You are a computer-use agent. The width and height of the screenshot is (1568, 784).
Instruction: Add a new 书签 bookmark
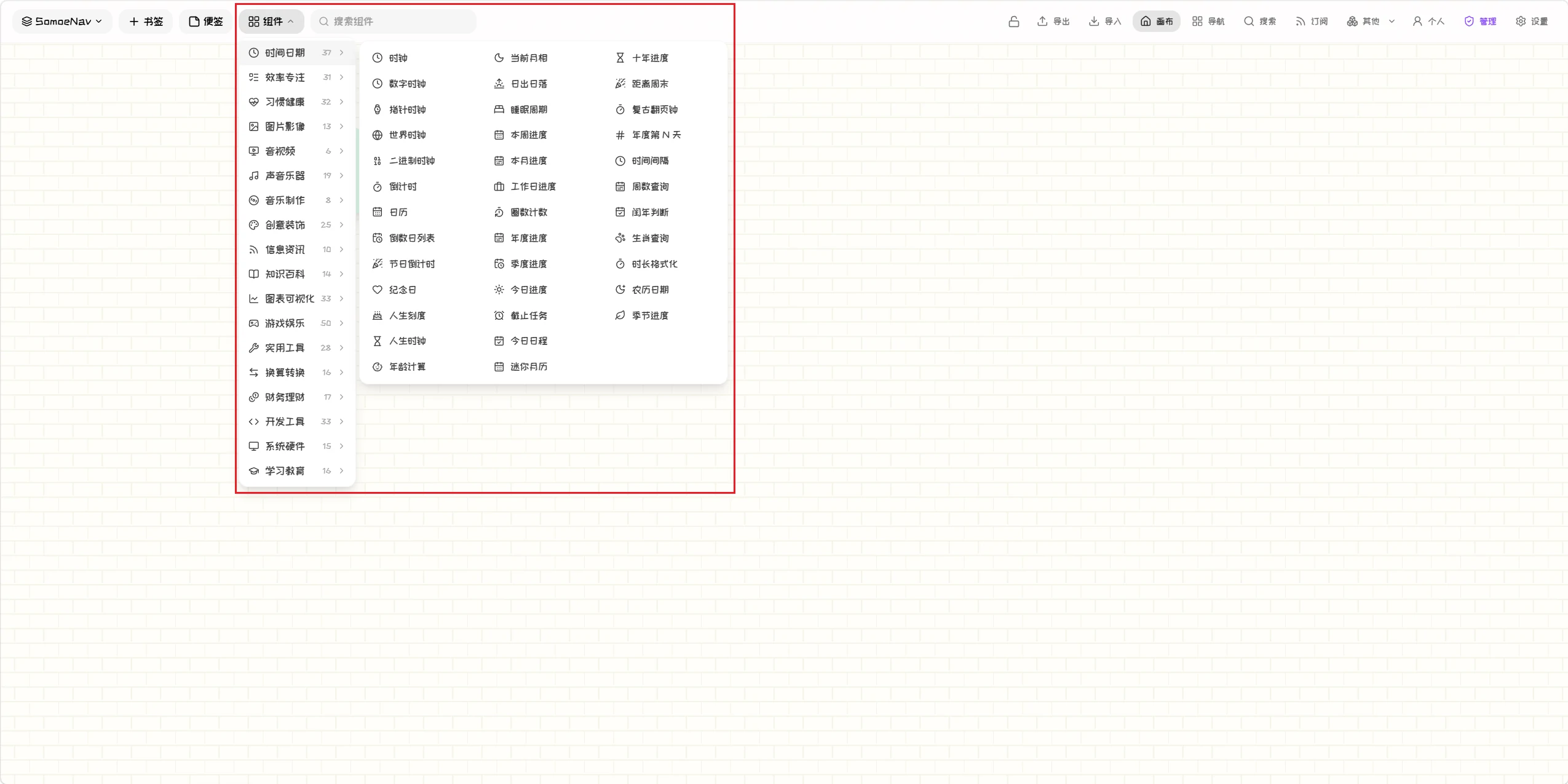pos(146,22)
